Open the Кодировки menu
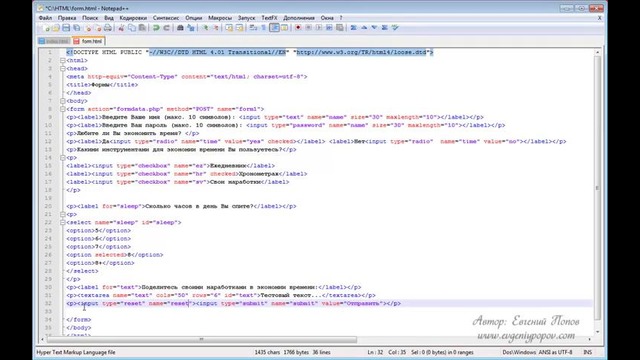Screen dimensions: 640x360 point(133,18)
